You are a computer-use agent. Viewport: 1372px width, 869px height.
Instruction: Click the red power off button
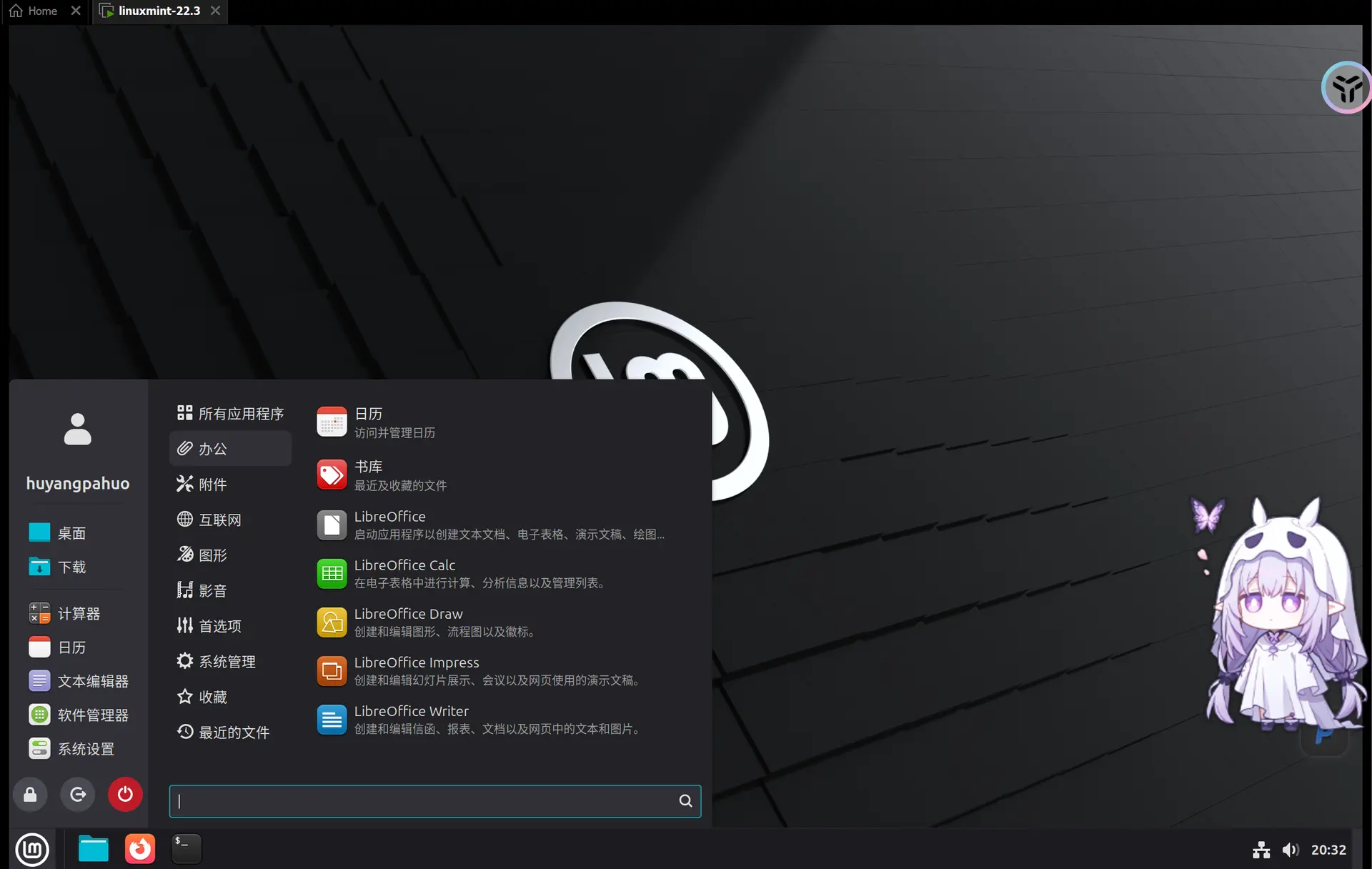click(x=125, y=794)
